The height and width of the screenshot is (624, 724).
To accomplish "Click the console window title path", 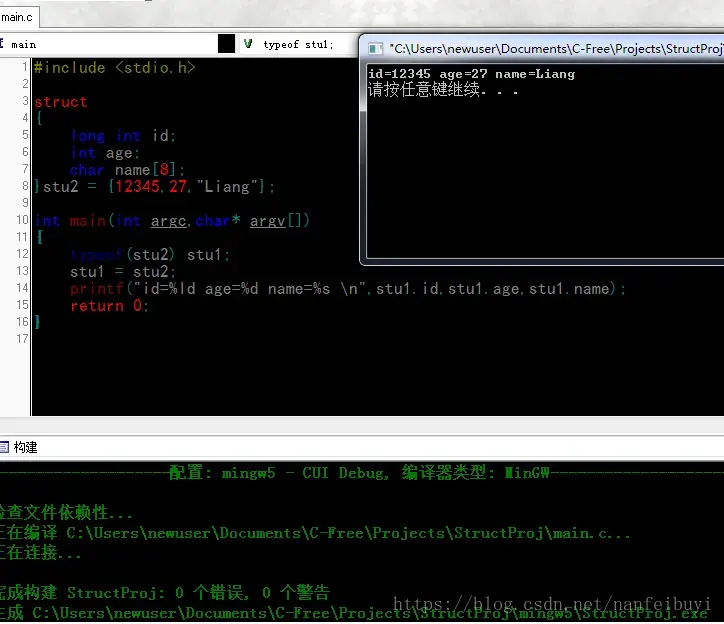I will (556, 48).
